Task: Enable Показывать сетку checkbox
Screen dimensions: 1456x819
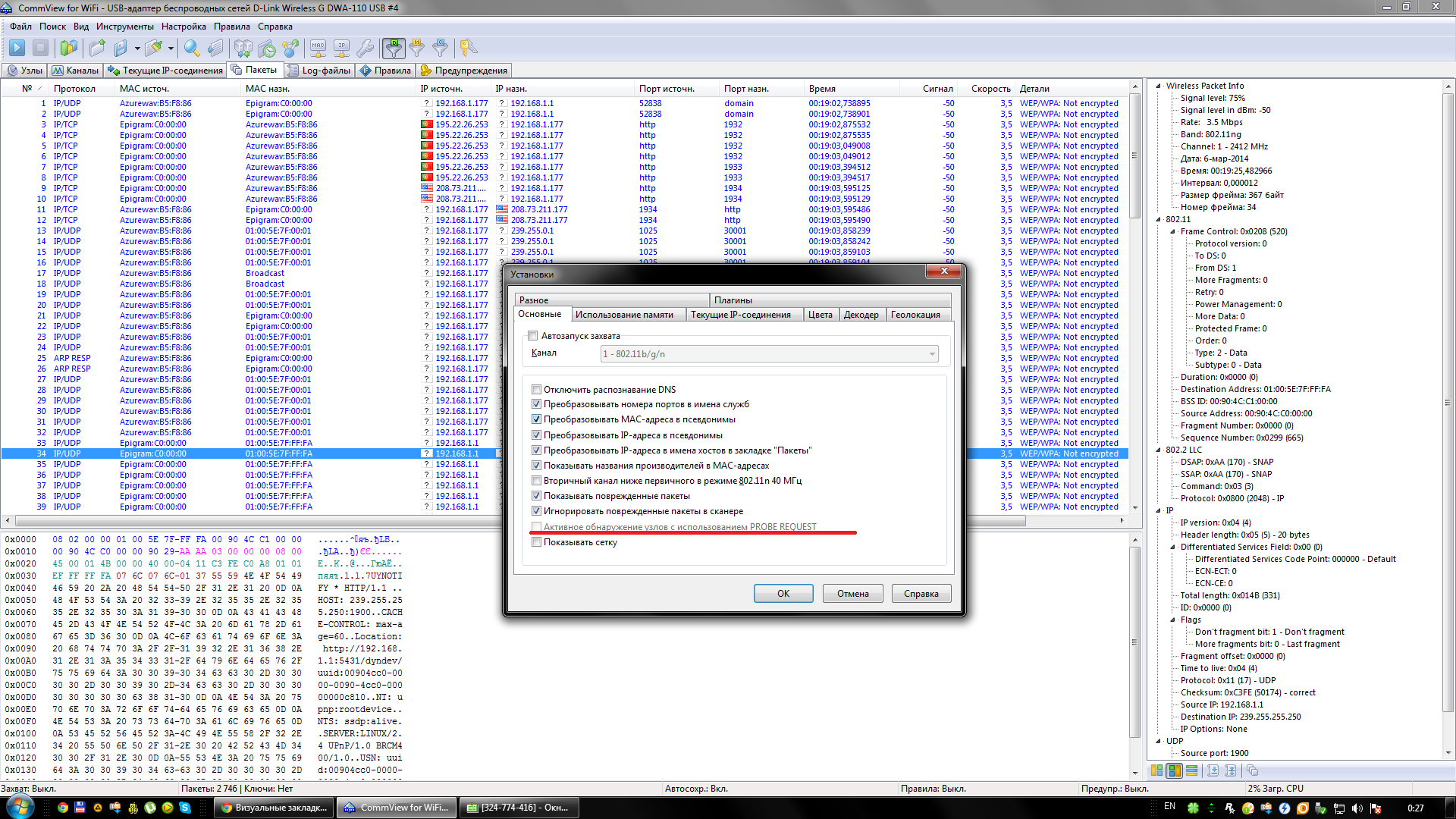Action: click(537, 542)
